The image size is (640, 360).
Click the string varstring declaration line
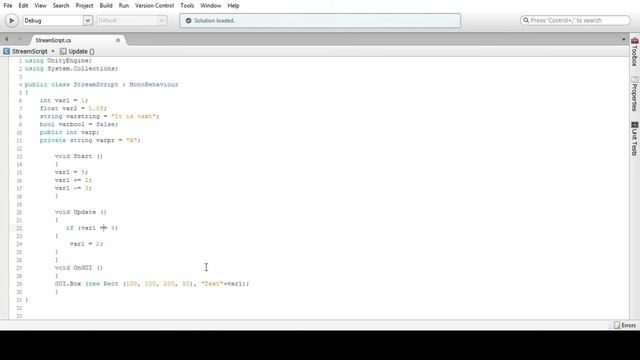(99, 116)
